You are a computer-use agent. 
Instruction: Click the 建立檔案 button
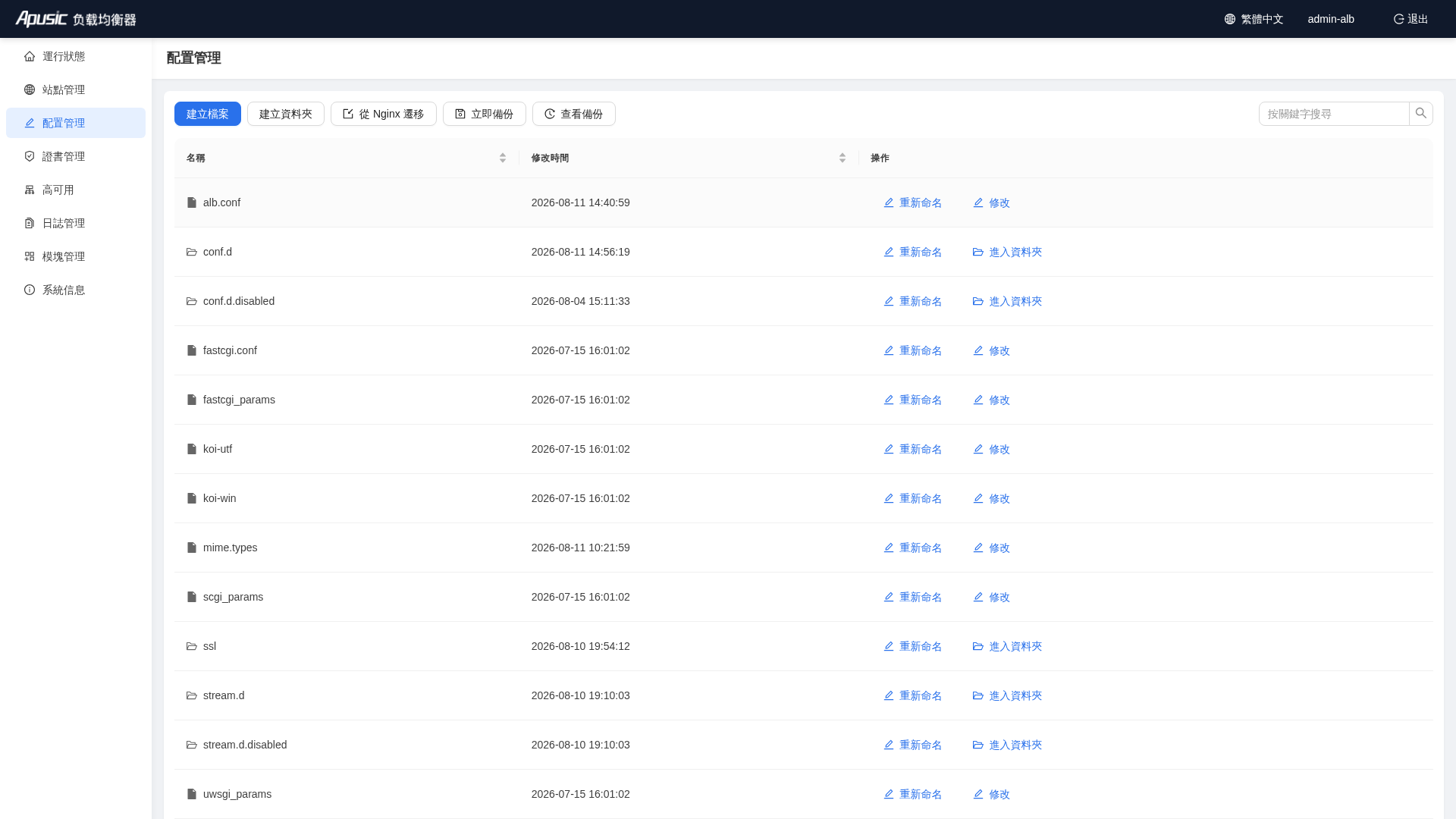(x=208, y=114)
